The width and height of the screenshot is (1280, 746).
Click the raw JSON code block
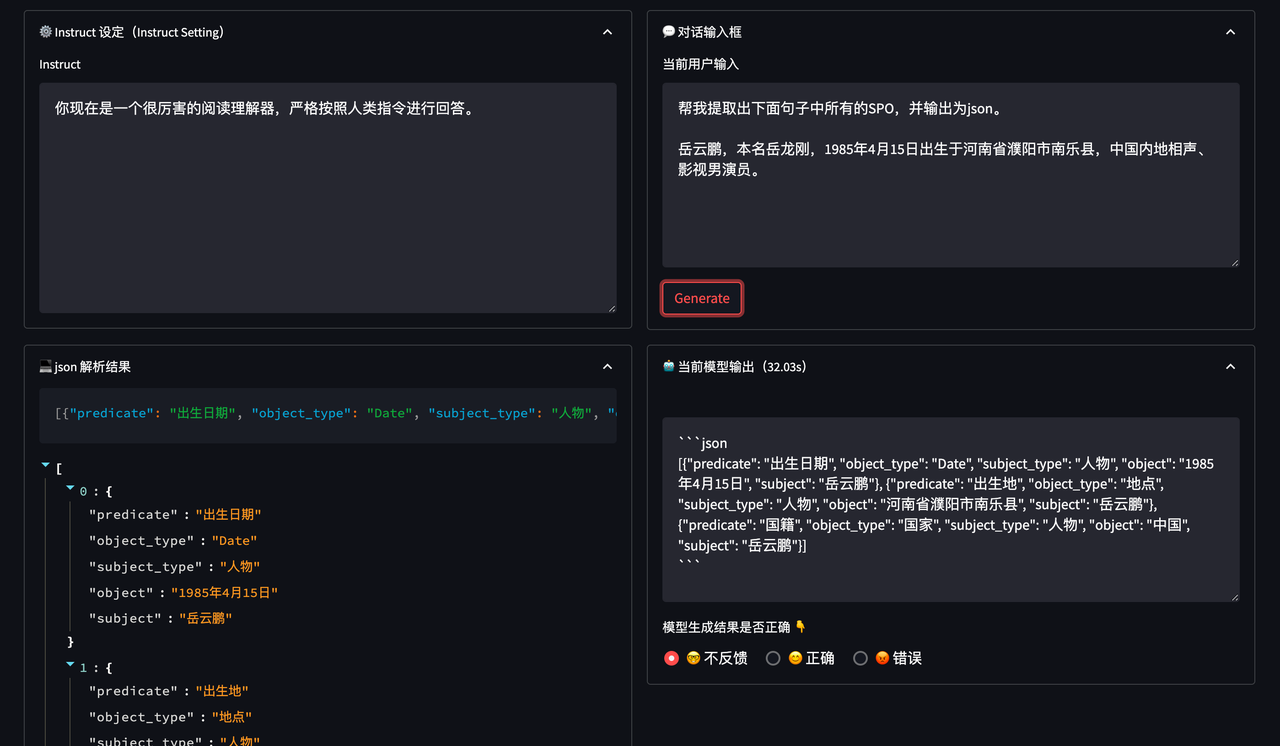coord(328,414)
